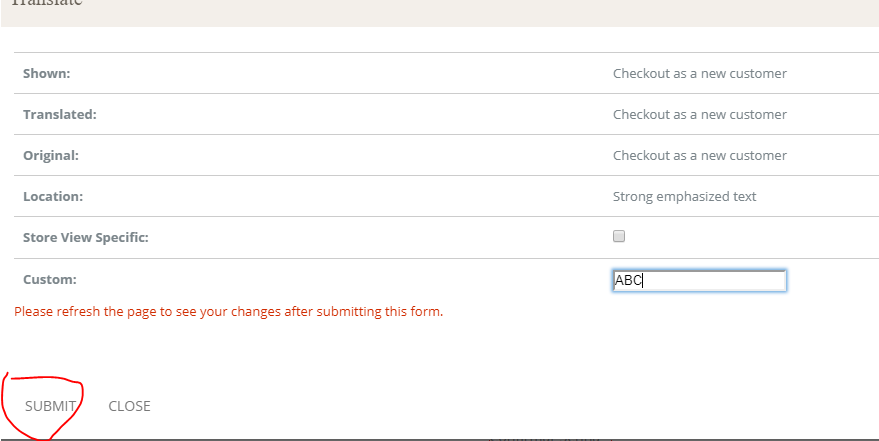Click the Strong emphasized text value

coord(684,197)
